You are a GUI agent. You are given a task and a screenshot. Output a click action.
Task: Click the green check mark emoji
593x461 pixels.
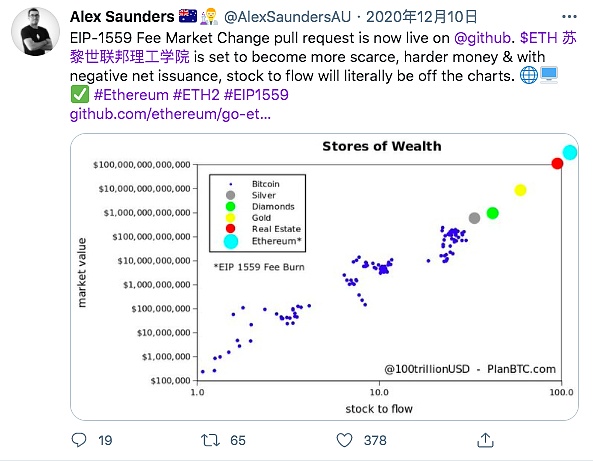79,95
